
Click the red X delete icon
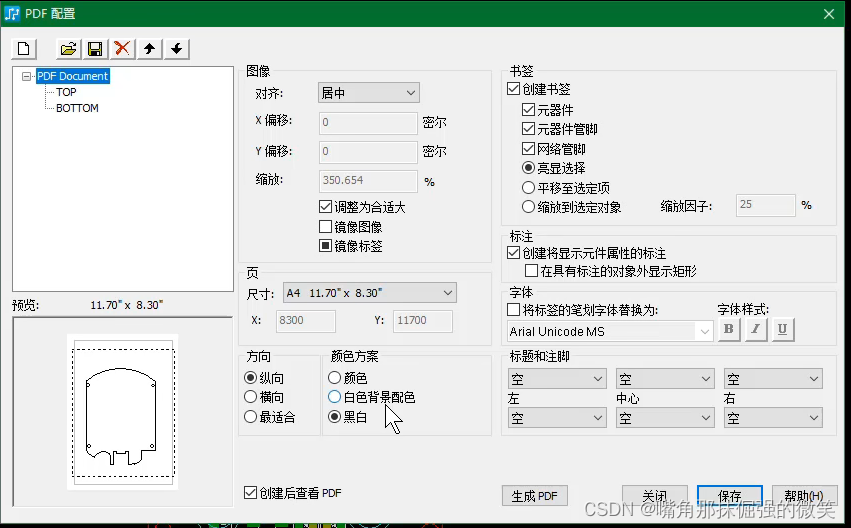(x=122, y=48)
